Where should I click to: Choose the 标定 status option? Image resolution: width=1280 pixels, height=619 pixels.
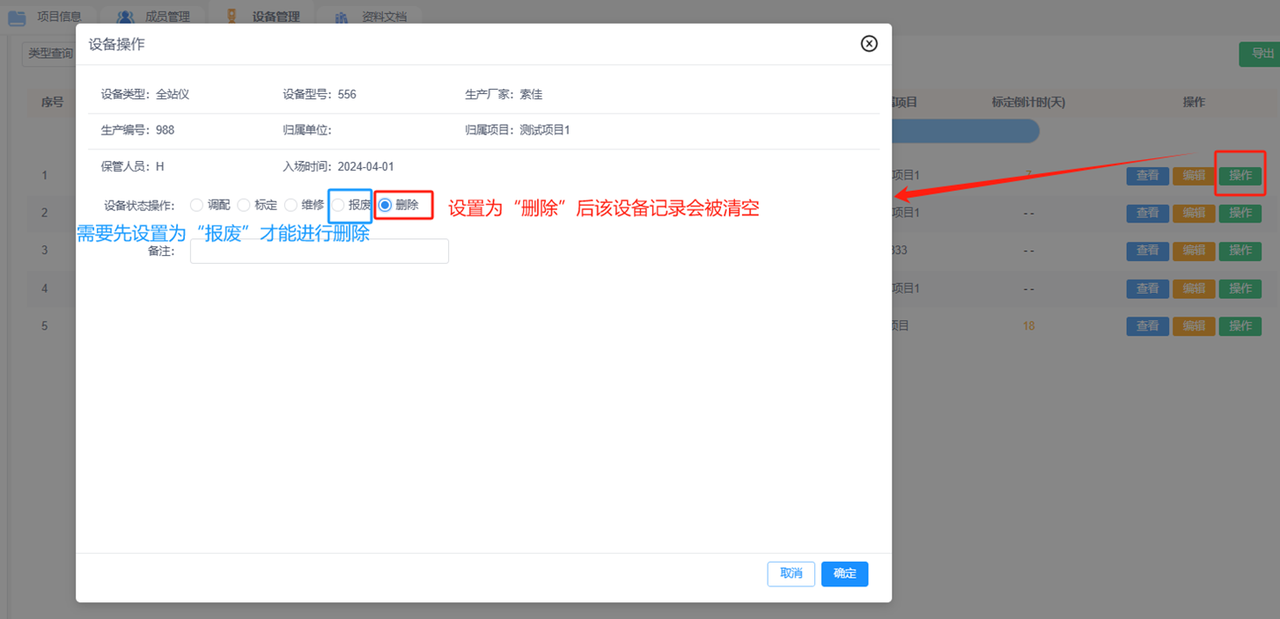[244, 205]
